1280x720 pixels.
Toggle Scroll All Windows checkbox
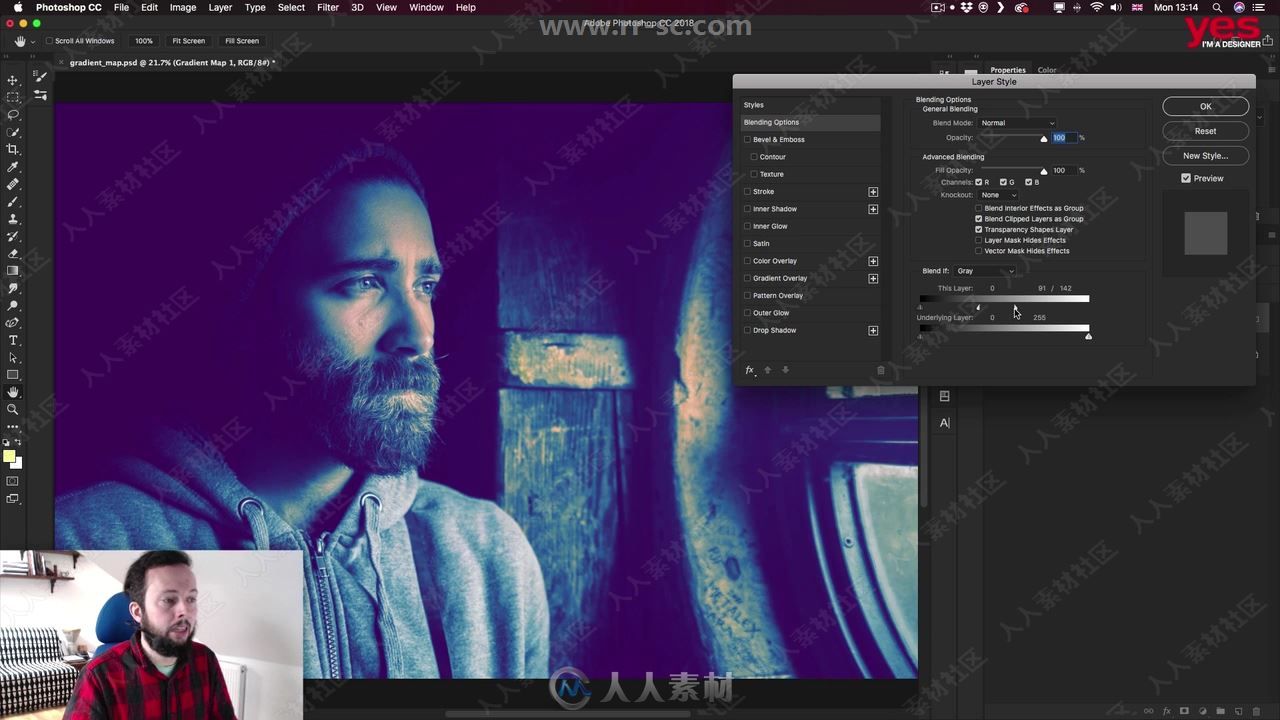coord(50,41)
